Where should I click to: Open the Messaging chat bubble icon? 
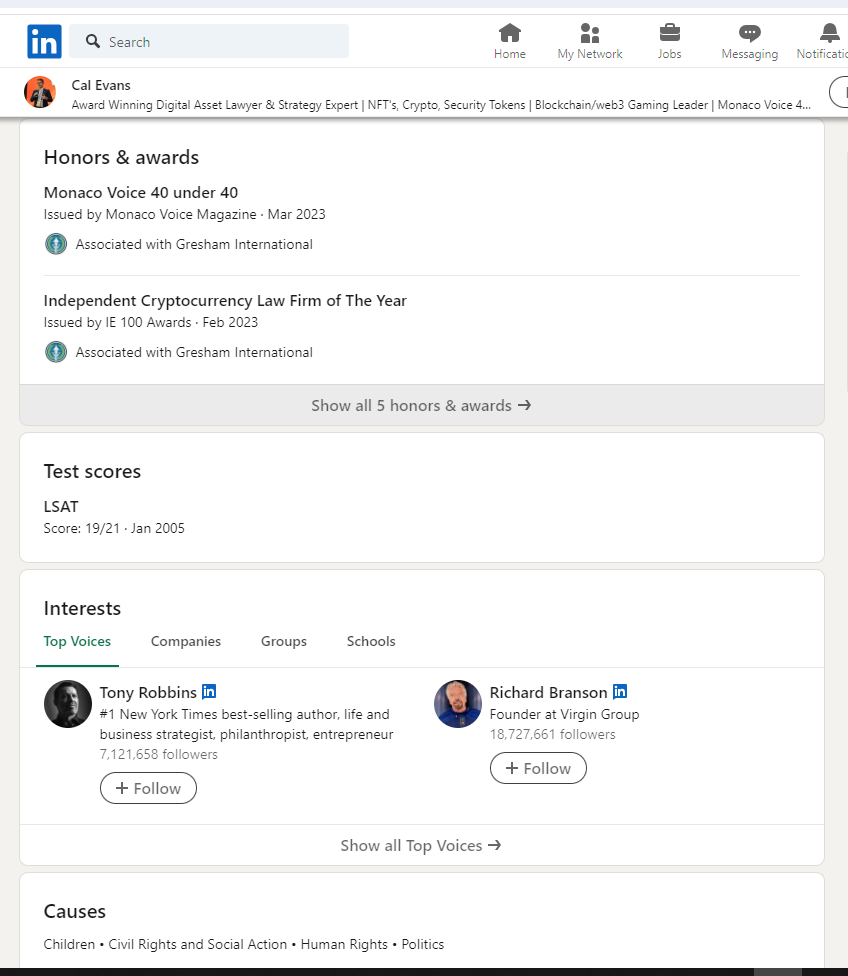point(750,33)
